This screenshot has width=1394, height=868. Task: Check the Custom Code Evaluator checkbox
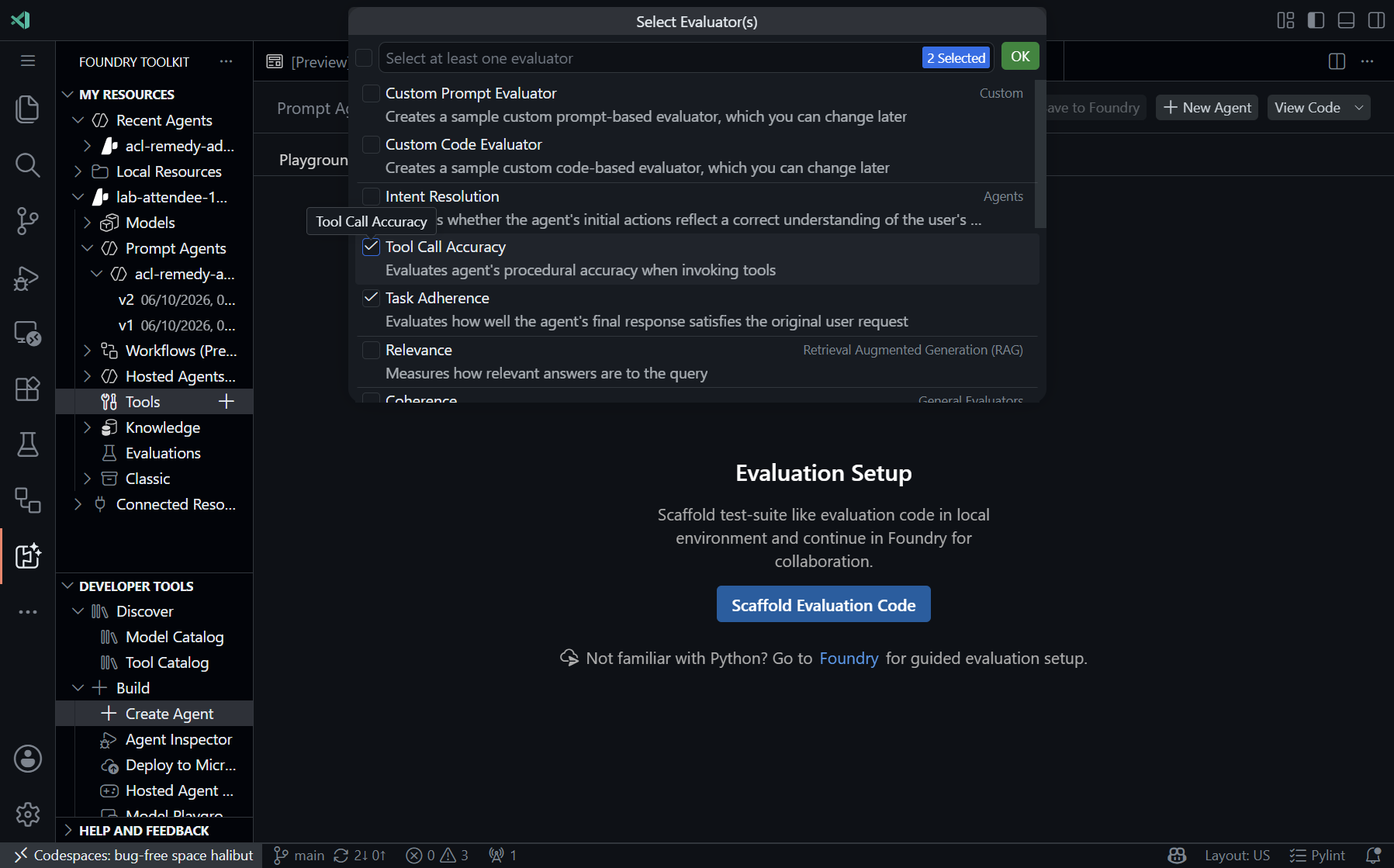tap(372, 144)
